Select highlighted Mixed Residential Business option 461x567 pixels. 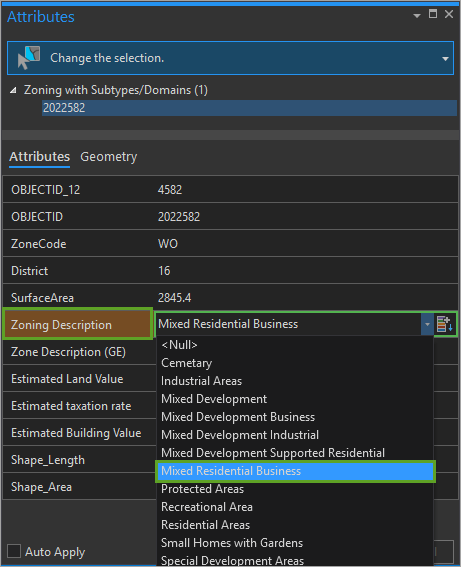coord(295,471)
